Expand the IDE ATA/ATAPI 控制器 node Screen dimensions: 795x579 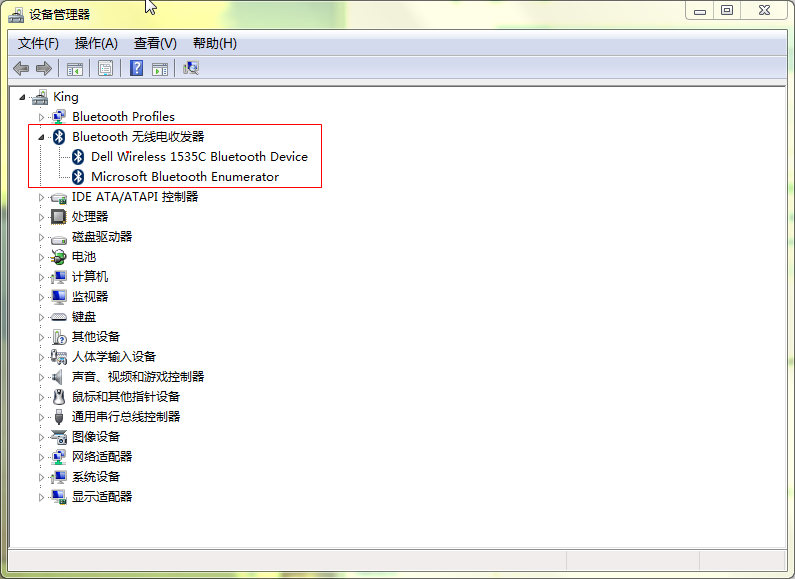click(x=41, y=197)
